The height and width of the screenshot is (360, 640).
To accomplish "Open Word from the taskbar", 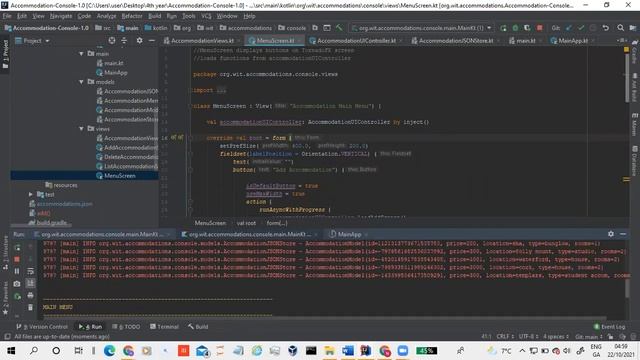I will [x=348, y=351].
